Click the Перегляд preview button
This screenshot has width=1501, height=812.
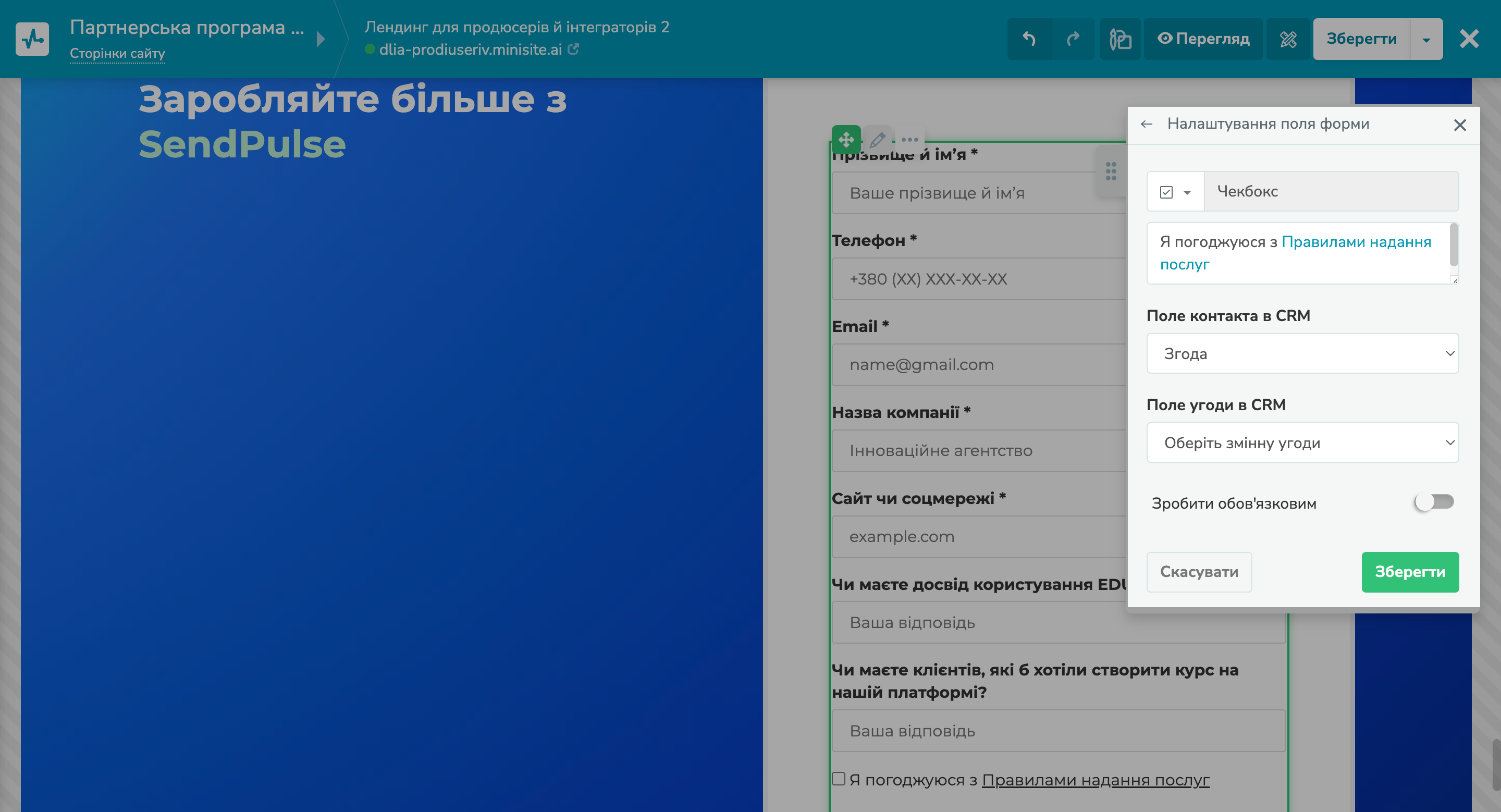(x=1203, y=39)
